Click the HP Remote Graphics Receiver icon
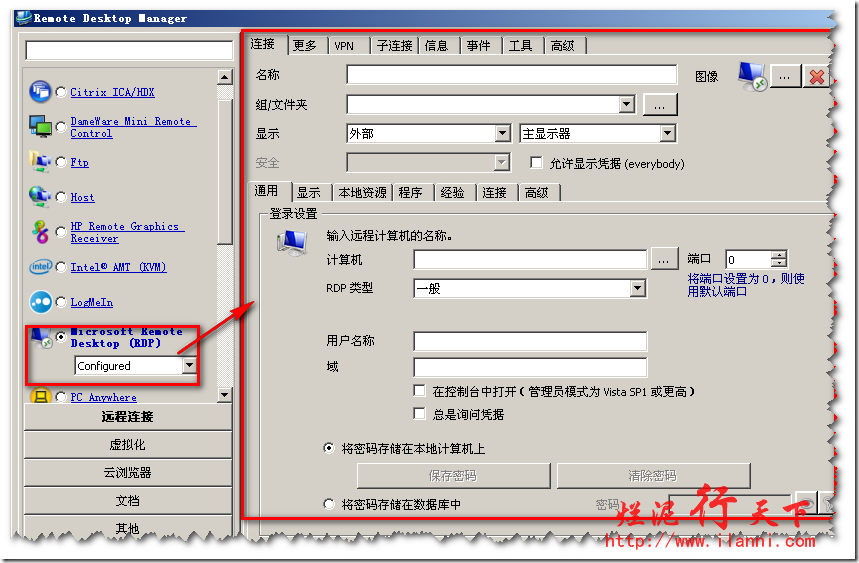859x563 pixels. [40, 232]
